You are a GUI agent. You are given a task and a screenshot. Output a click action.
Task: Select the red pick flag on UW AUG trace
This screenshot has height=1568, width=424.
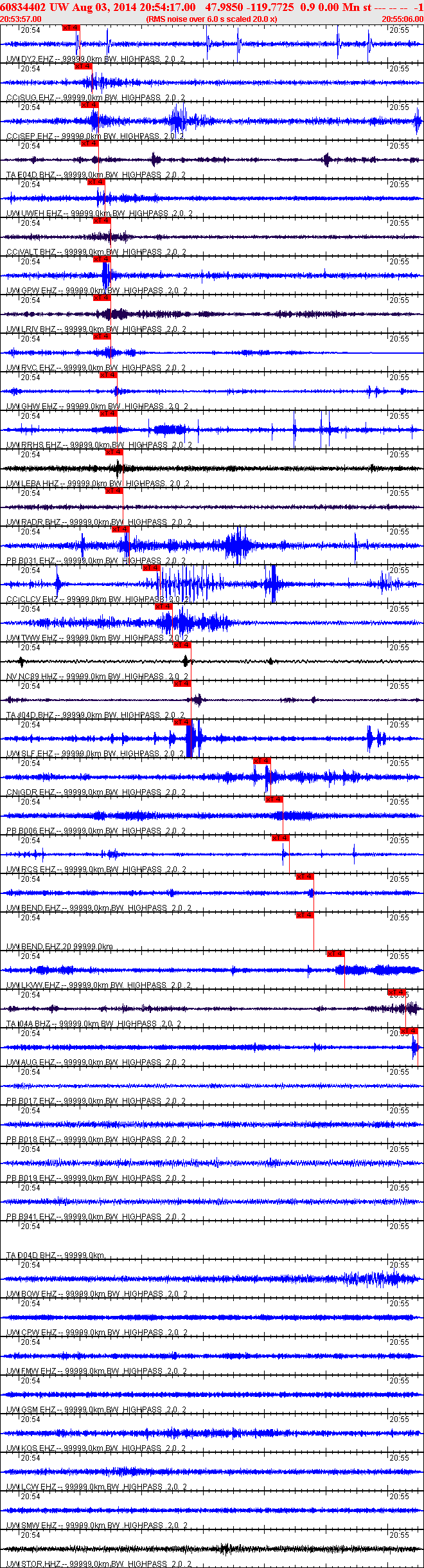pyautogui.click(x=409, y=1031)
